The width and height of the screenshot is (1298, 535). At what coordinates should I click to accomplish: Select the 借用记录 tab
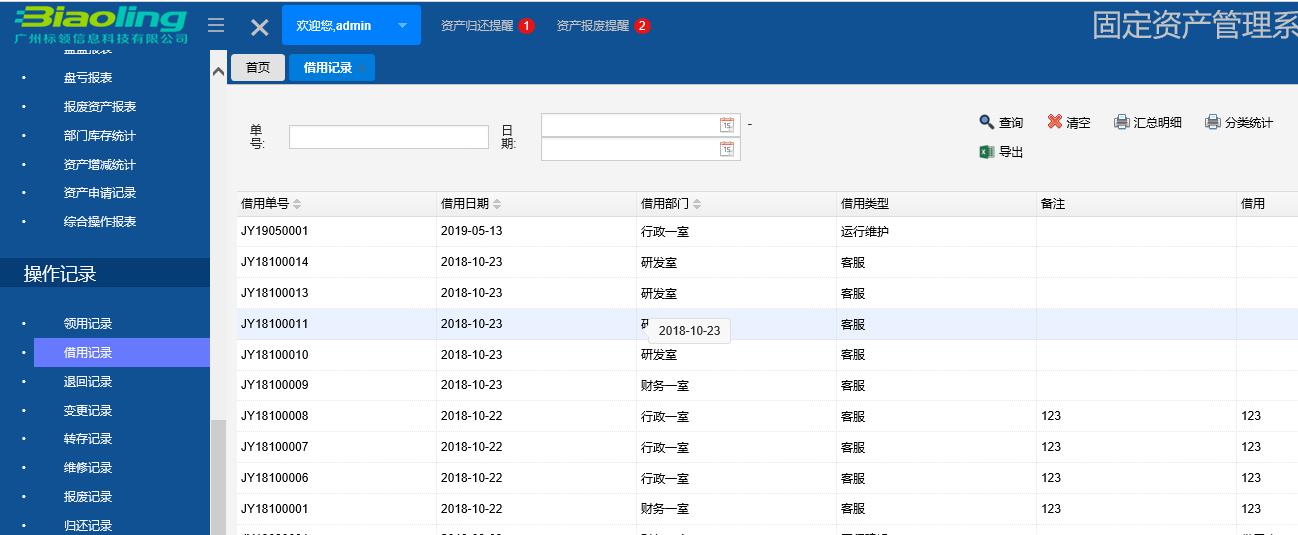(329, 67)
